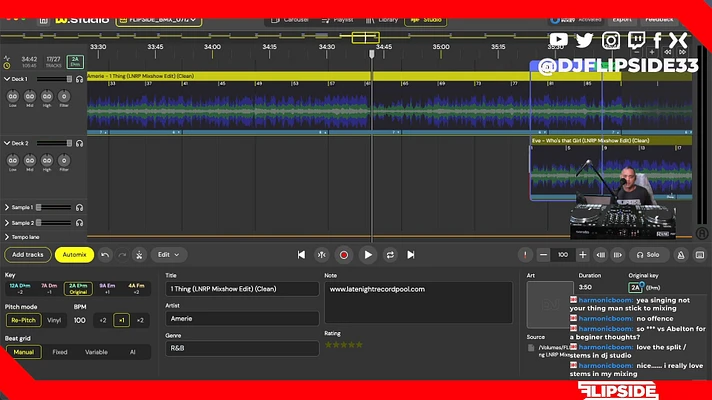The image size is (712, 400).
Task: Adjust Deck 1 Low EQ knob
Action: click(13, 96)
